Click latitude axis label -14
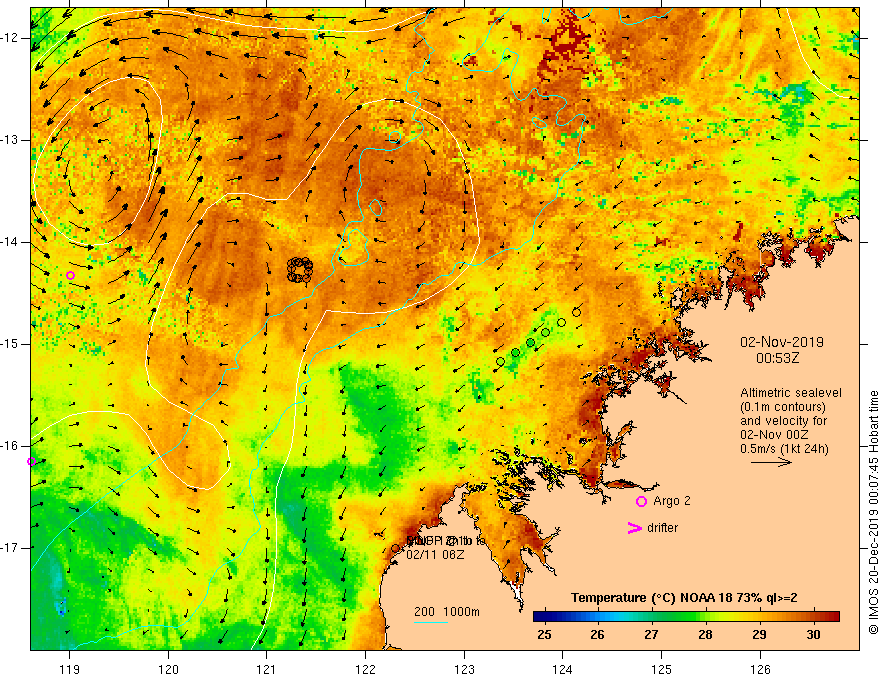The height and width of the screenshot is (680, 880). pos(11,242)
